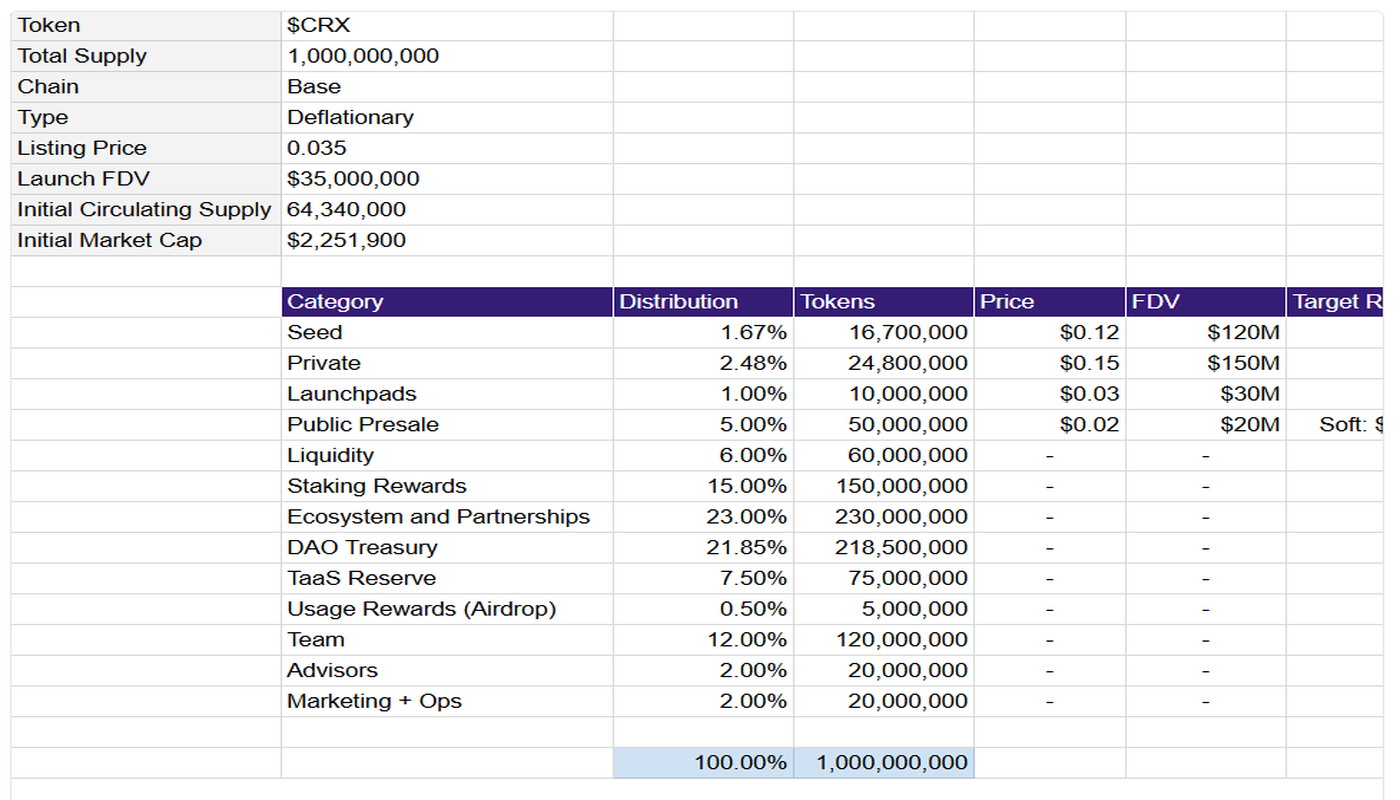Viewport: 1400px width, 800px height.
Task: Click the "Category" column header
Action: 447,302
